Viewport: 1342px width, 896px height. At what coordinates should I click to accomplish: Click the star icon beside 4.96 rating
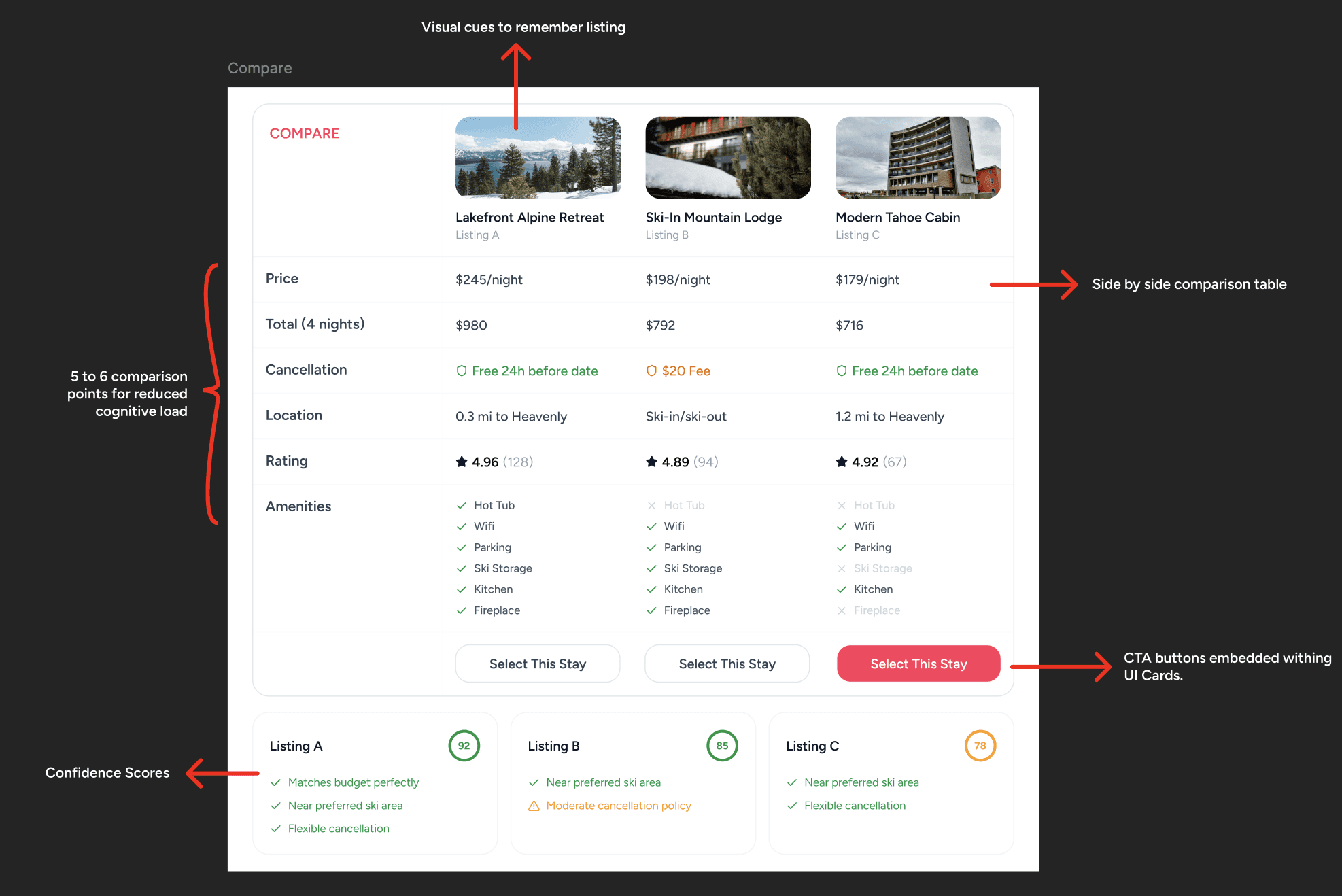coord(462,462)
